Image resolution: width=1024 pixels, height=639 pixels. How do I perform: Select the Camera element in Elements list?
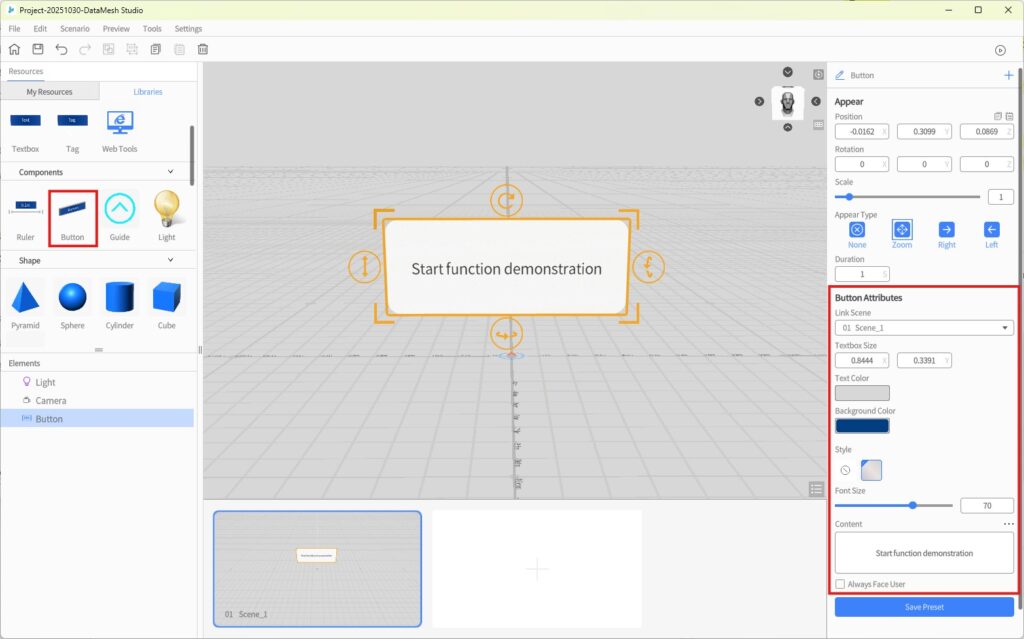click(51, 400)
